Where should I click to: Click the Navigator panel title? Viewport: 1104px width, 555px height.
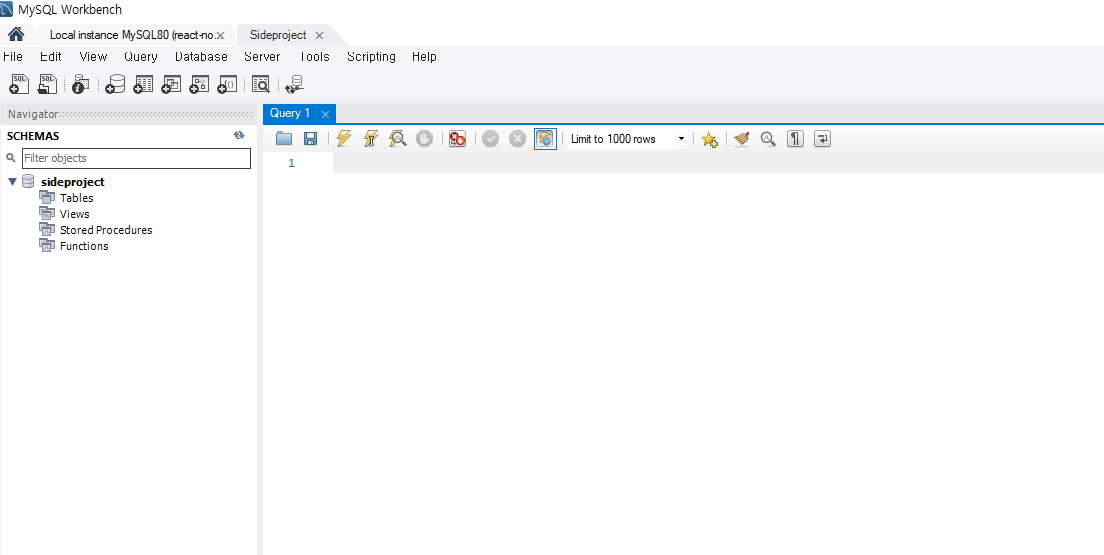click(x=32, y=114)
